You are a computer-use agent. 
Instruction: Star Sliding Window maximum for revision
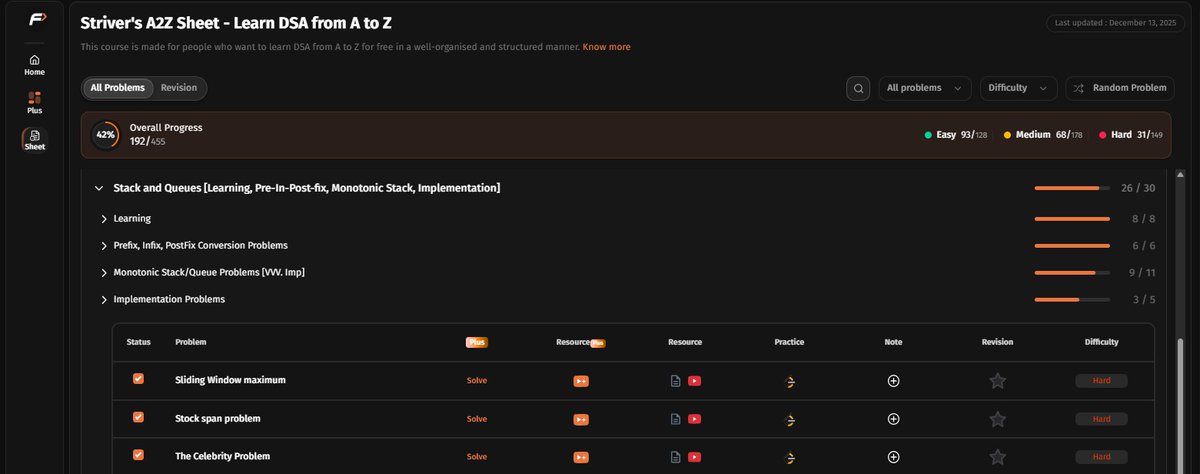997,381
